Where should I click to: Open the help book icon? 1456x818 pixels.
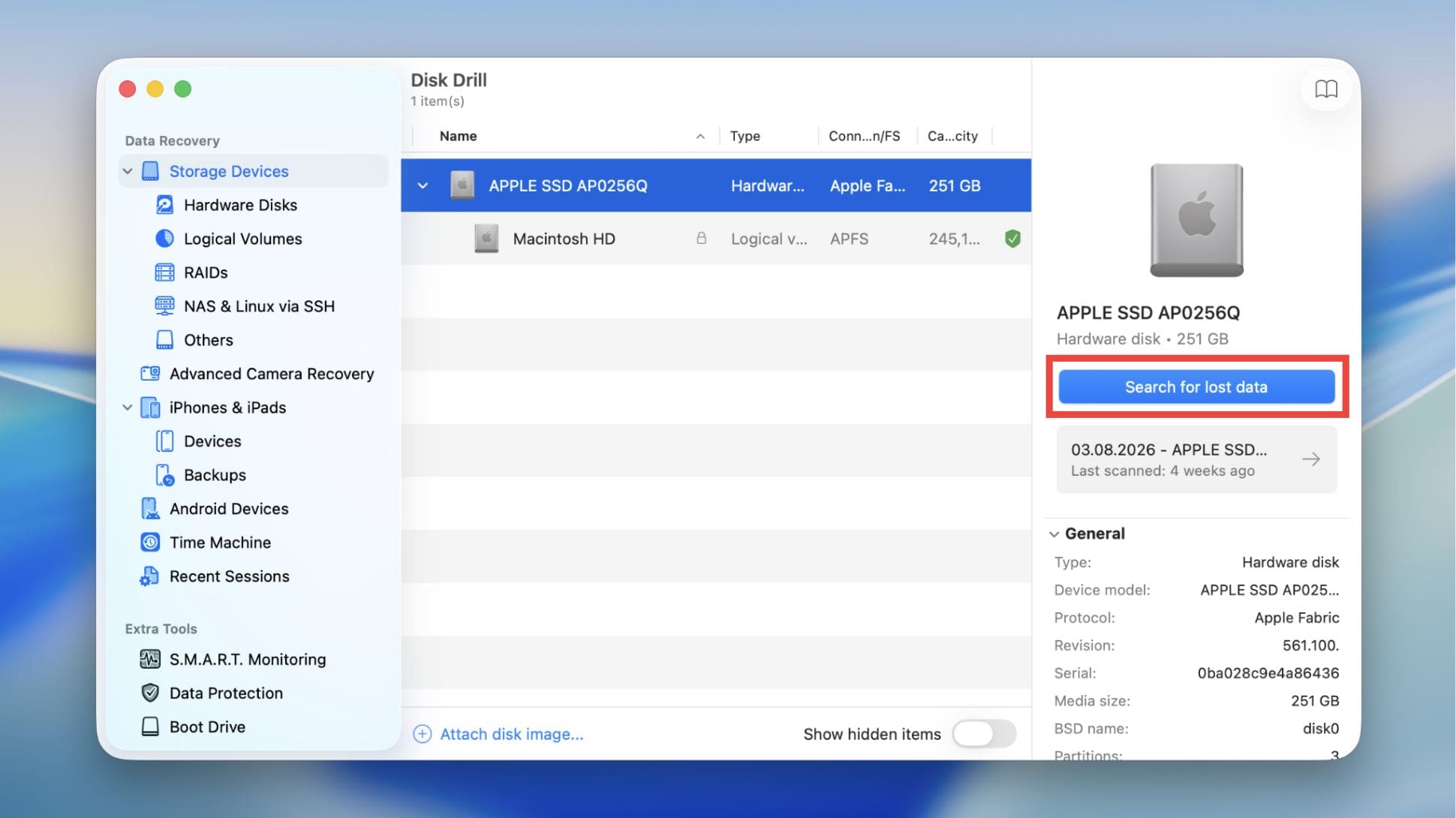(x=1325, y=89)
